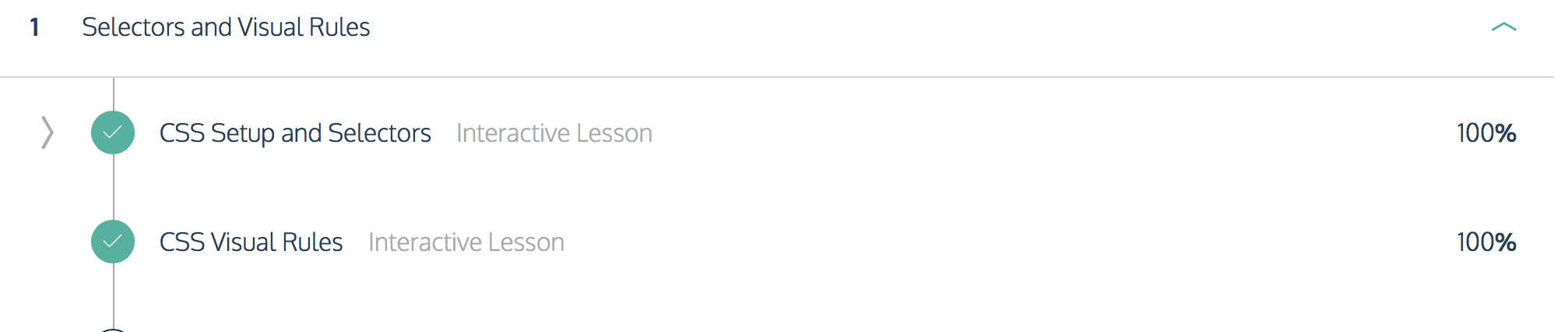Expand the arrow beside CSS Setup and Selectors

[x=47, y=132]
